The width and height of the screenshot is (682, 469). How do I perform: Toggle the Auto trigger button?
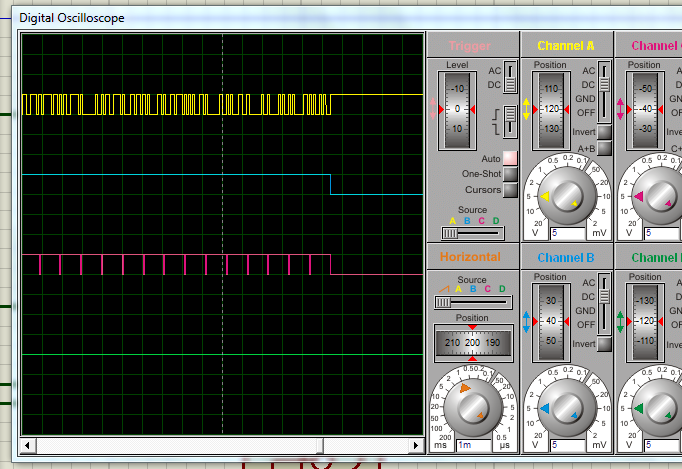tap(510, 158)
